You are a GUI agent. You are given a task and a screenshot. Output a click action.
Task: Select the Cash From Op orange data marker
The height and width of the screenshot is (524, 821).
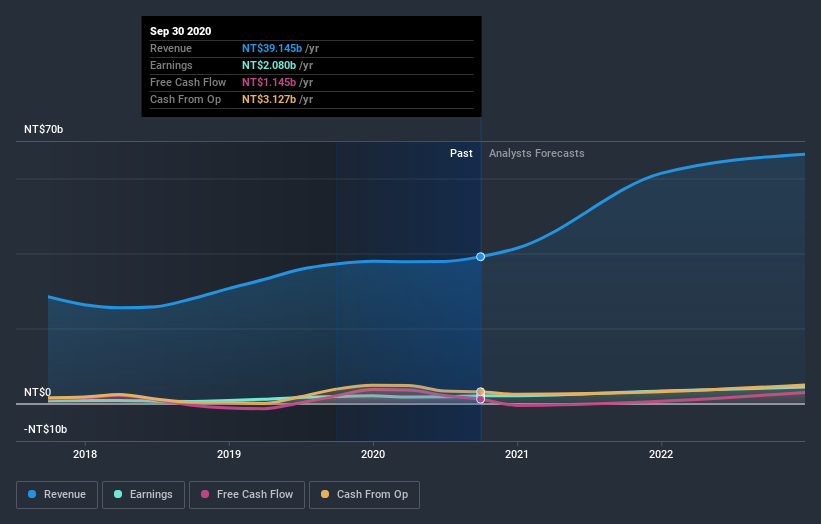click(481, 392)
